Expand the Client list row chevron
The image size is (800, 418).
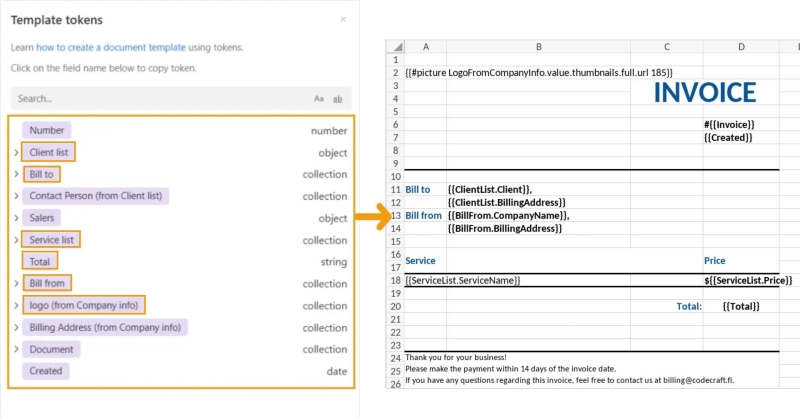(x=16, y=152)
